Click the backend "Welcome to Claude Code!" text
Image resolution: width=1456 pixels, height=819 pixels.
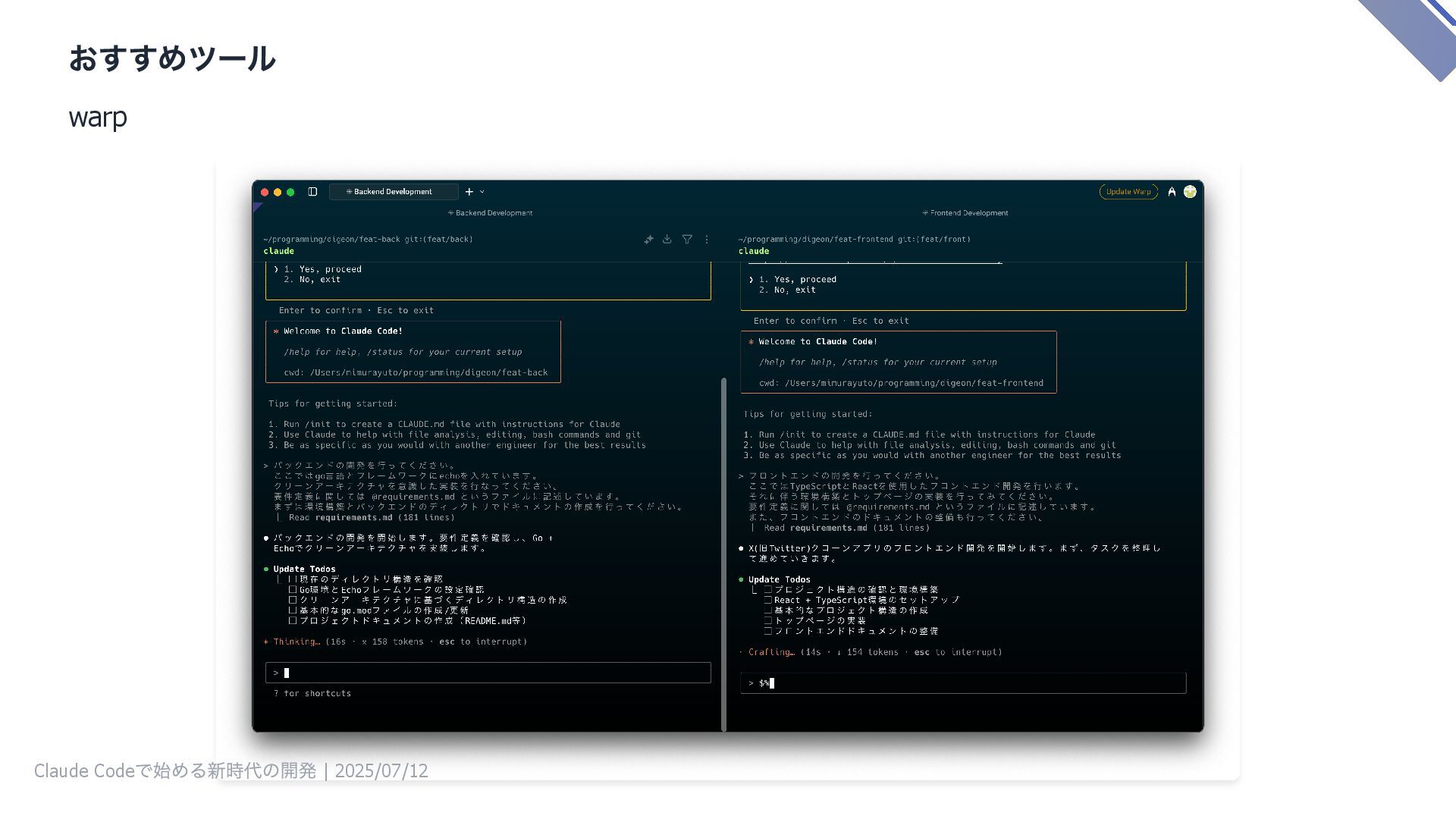click(343, 331)
